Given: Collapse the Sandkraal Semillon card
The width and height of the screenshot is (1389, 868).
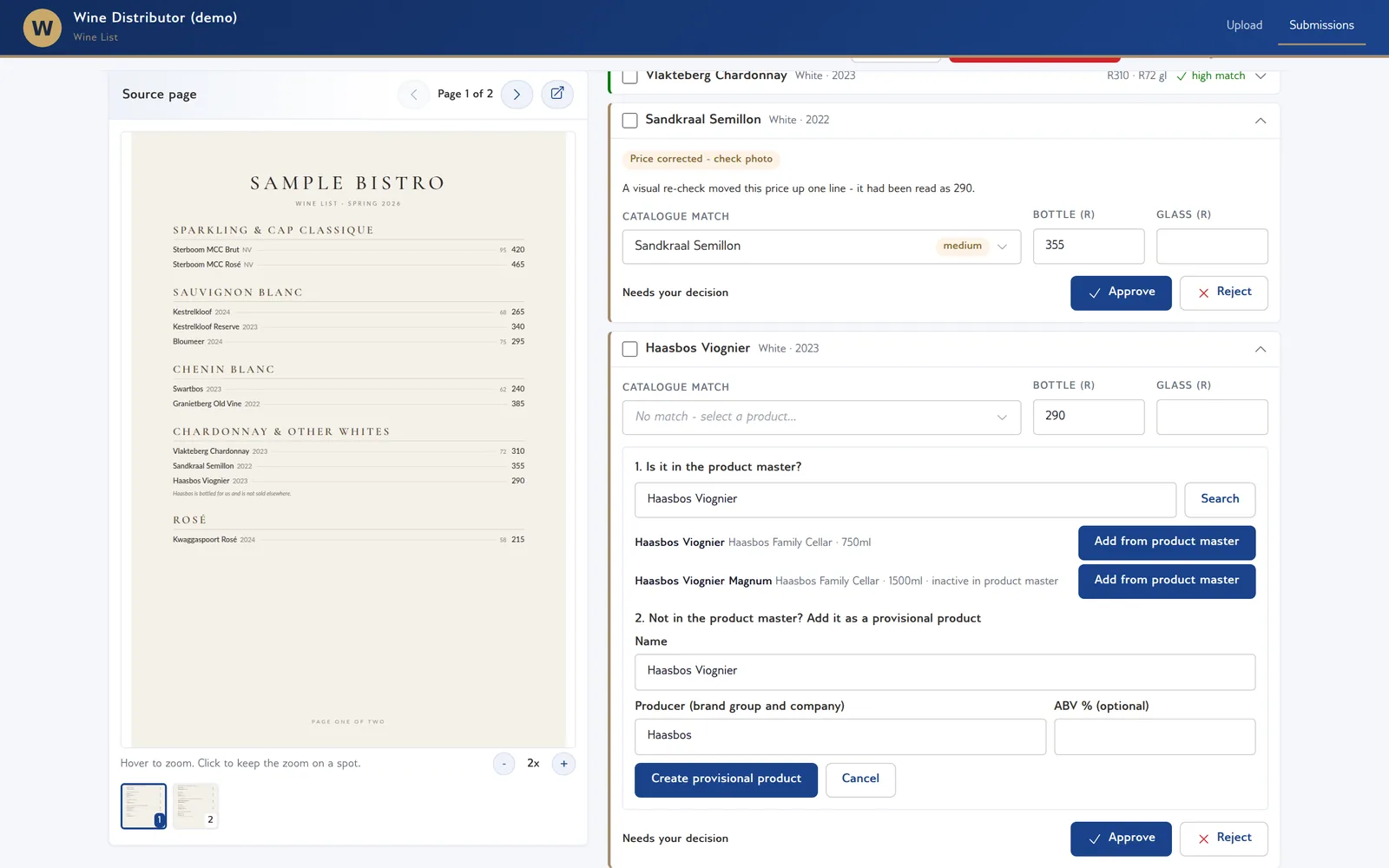Looking at the screenshot, I should tap(1261, 121).
